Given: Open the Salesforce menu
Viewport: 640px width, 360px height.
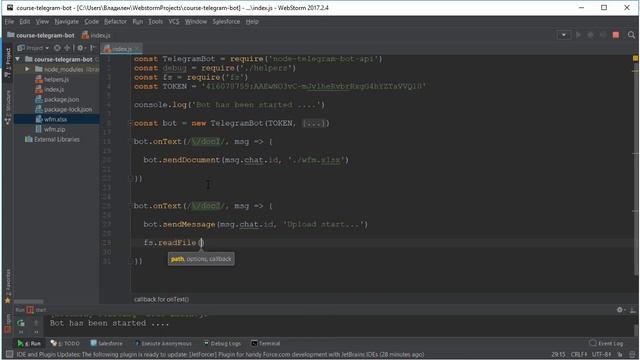Looking at the screenshot, I should 226,22.
